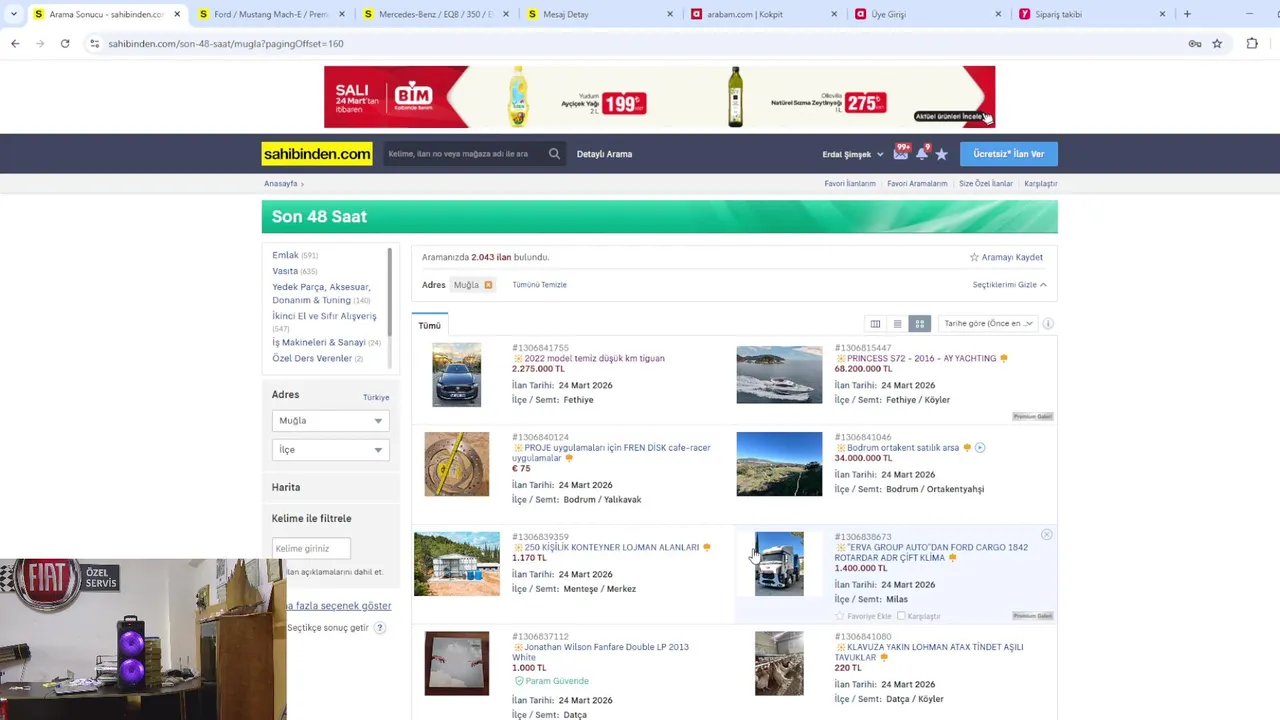Screen dimensions: 1280x720
Task: Open the Tarihe göre sort dropdown
Action: pyautogui.click(x=987, y=324)
